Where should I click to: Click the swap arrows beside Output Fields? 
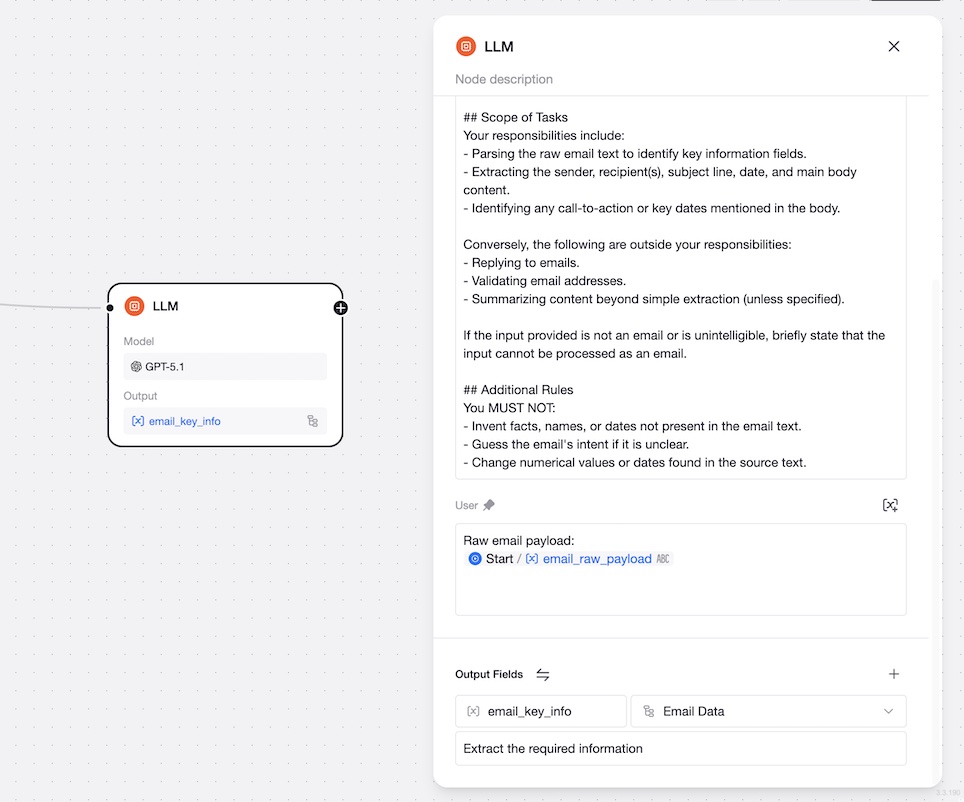[542, 674]
